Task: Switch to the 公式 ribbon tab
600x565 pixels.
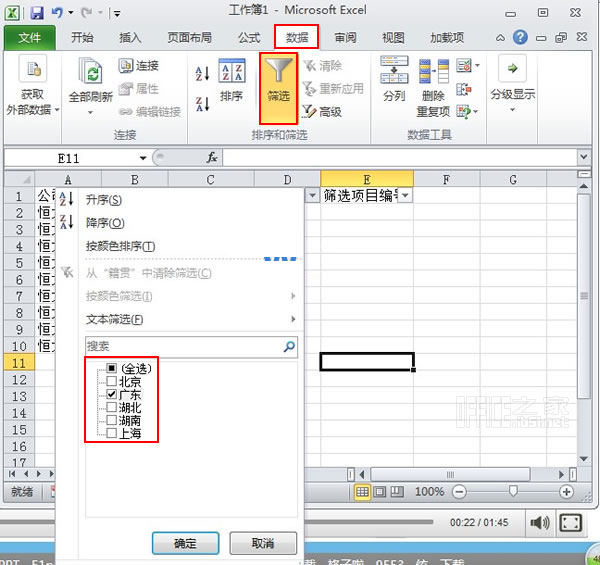Action: [249, 38]
